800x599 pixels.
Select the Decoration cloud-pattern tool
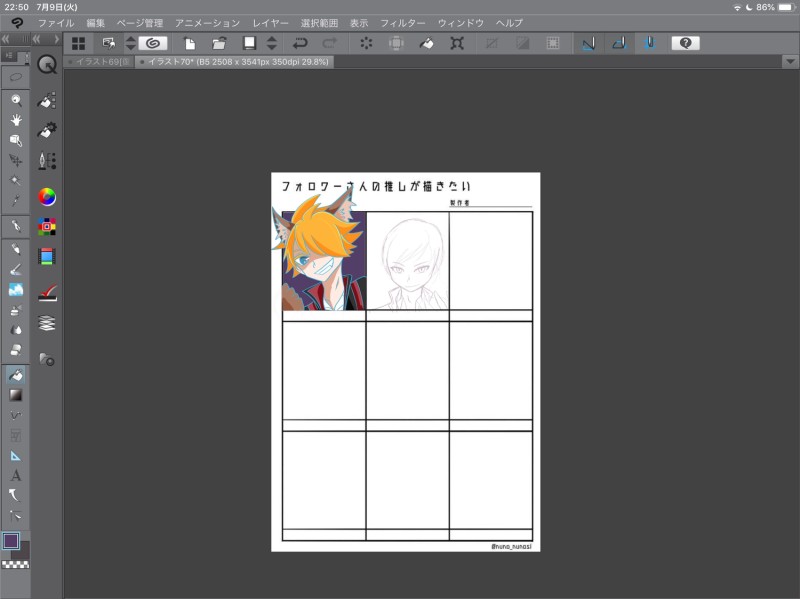point(16,289)
